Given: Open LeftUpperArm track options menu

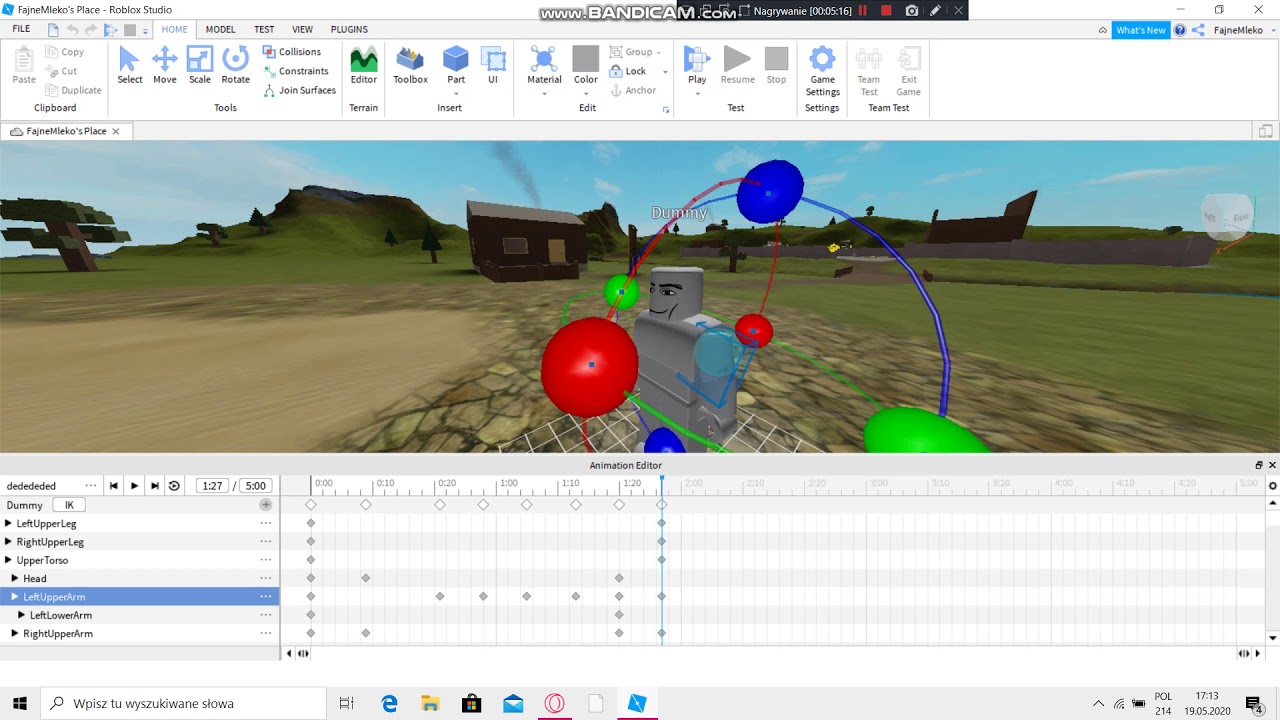Looking at the screenshot, I should coord(266,597).
